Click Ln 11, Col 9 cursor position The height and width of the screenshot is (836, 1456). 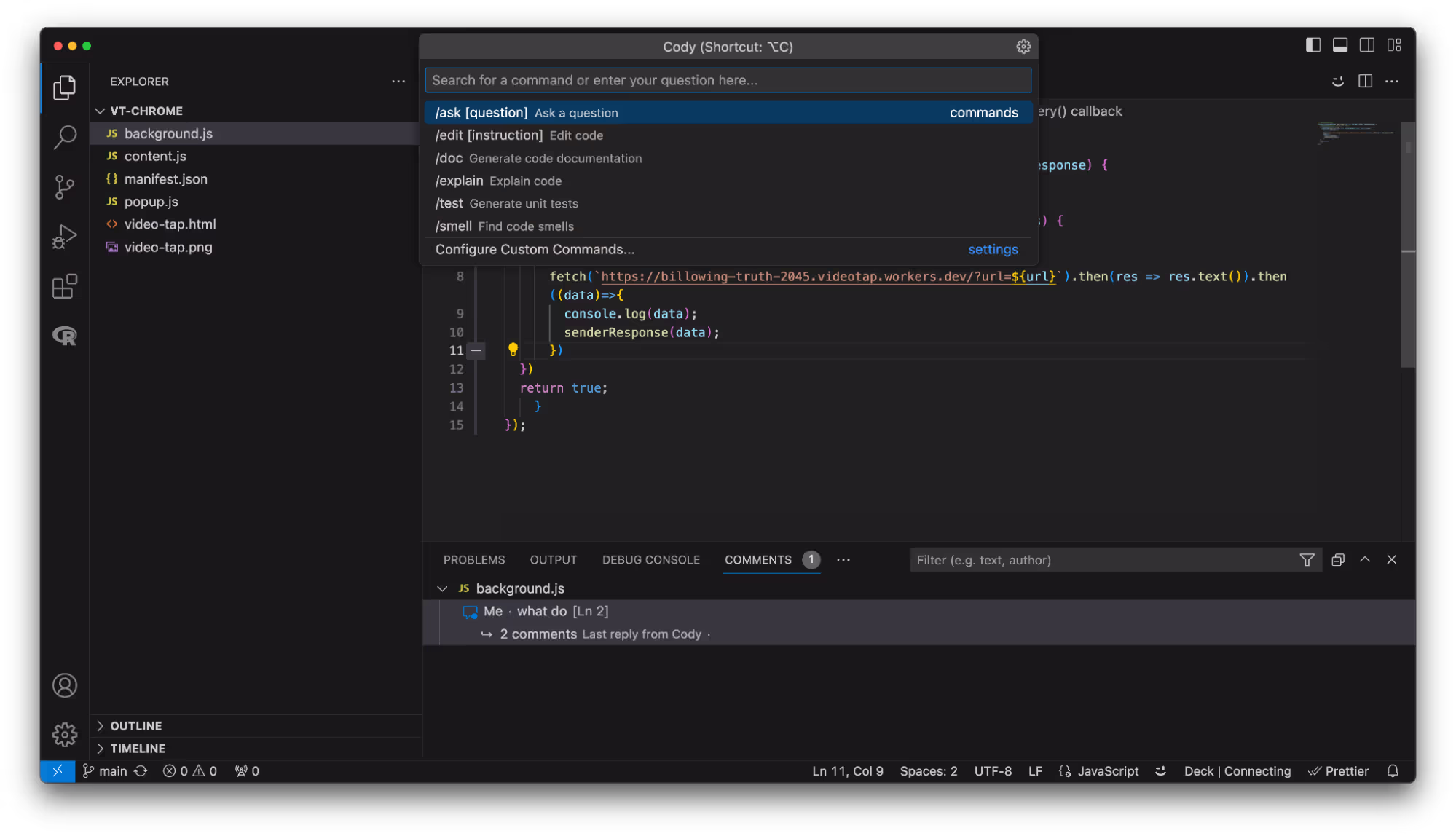pos(847,770)
